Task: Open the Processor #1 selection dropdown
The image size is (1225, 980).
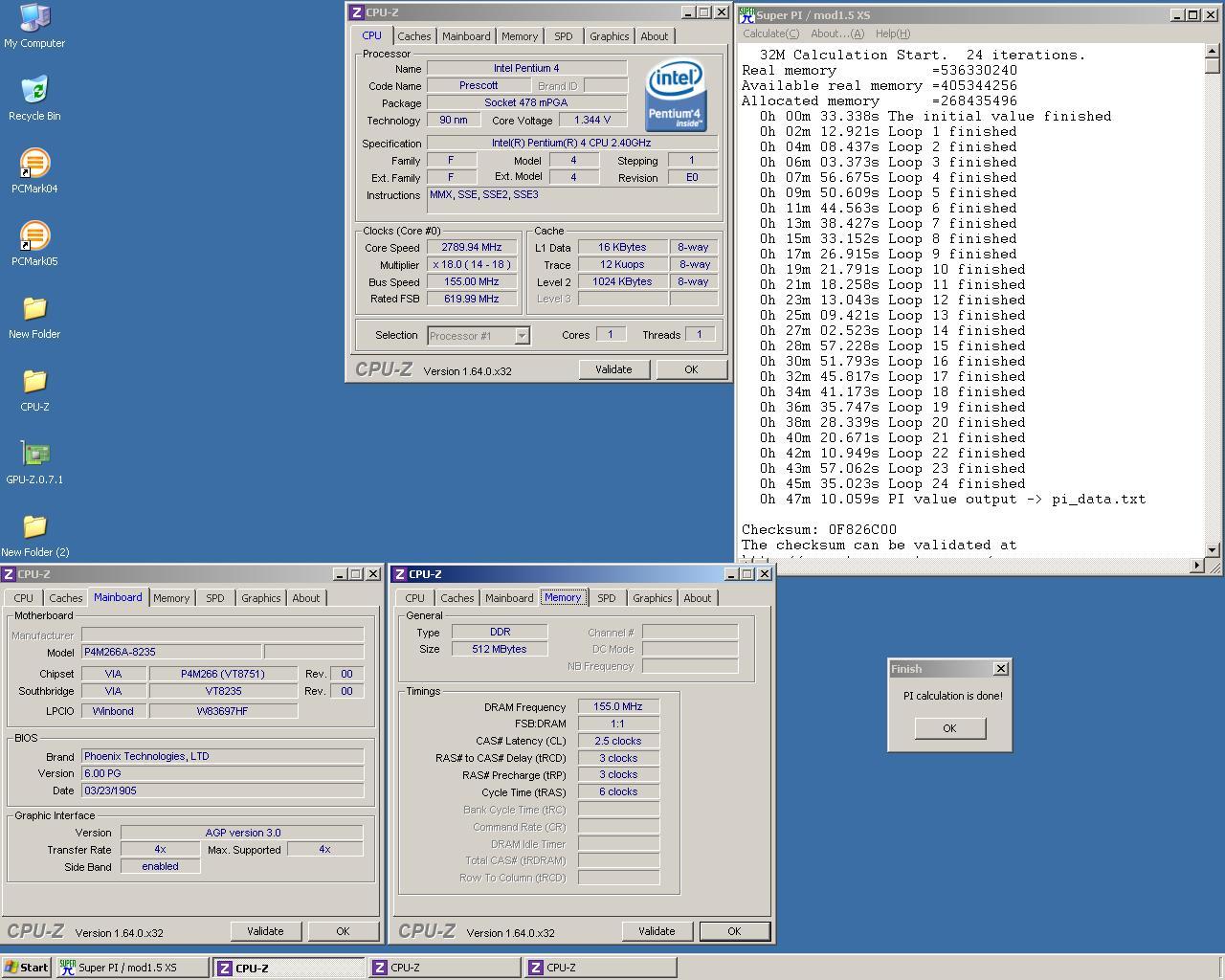Action: (x=522, y=336)
